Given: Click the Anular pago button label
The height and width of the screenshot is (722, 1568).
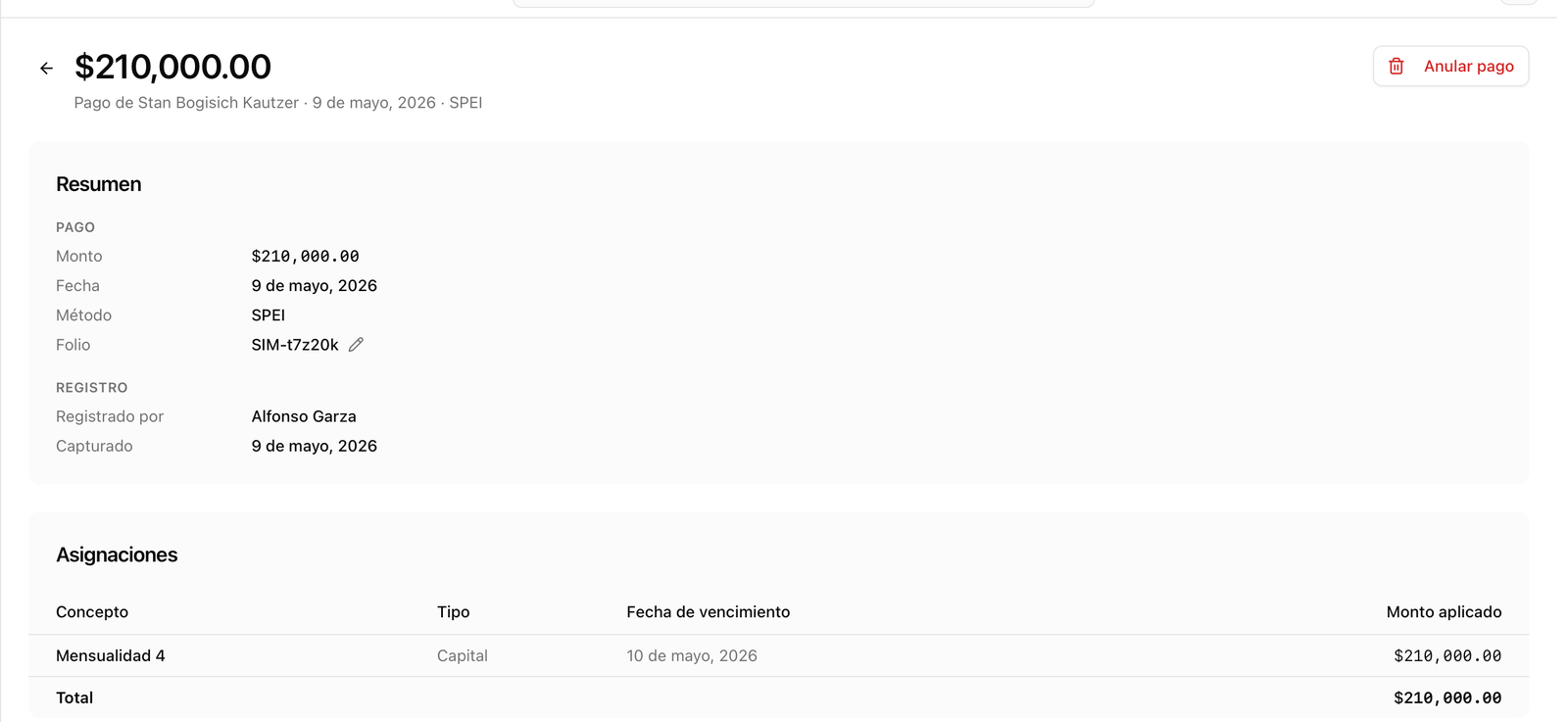Looking at the screenshot, I should pos(1468,66).
